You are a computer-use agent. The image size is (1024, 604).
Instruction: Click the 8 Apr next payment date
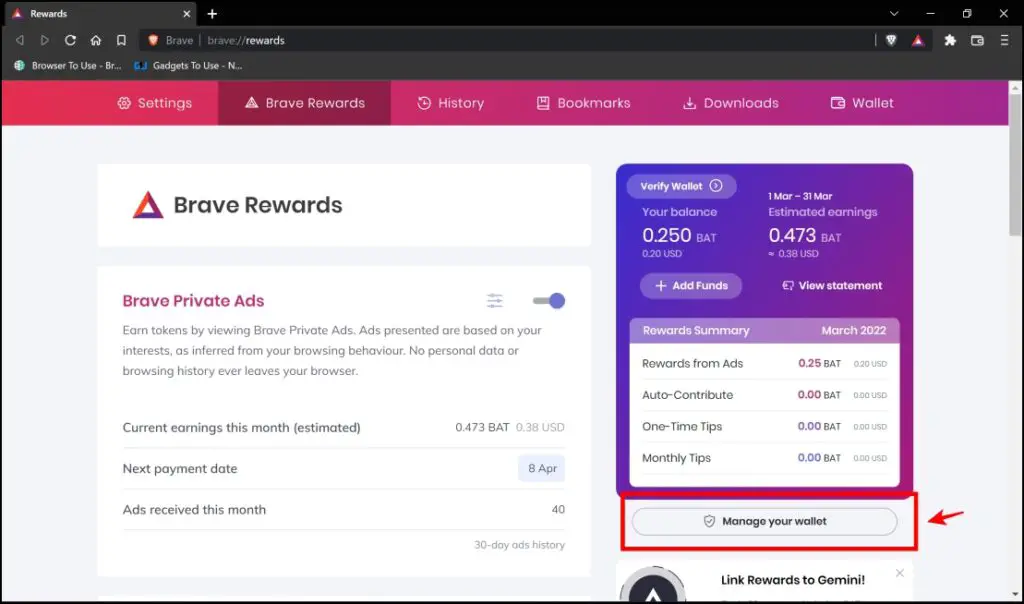(542, 468)
